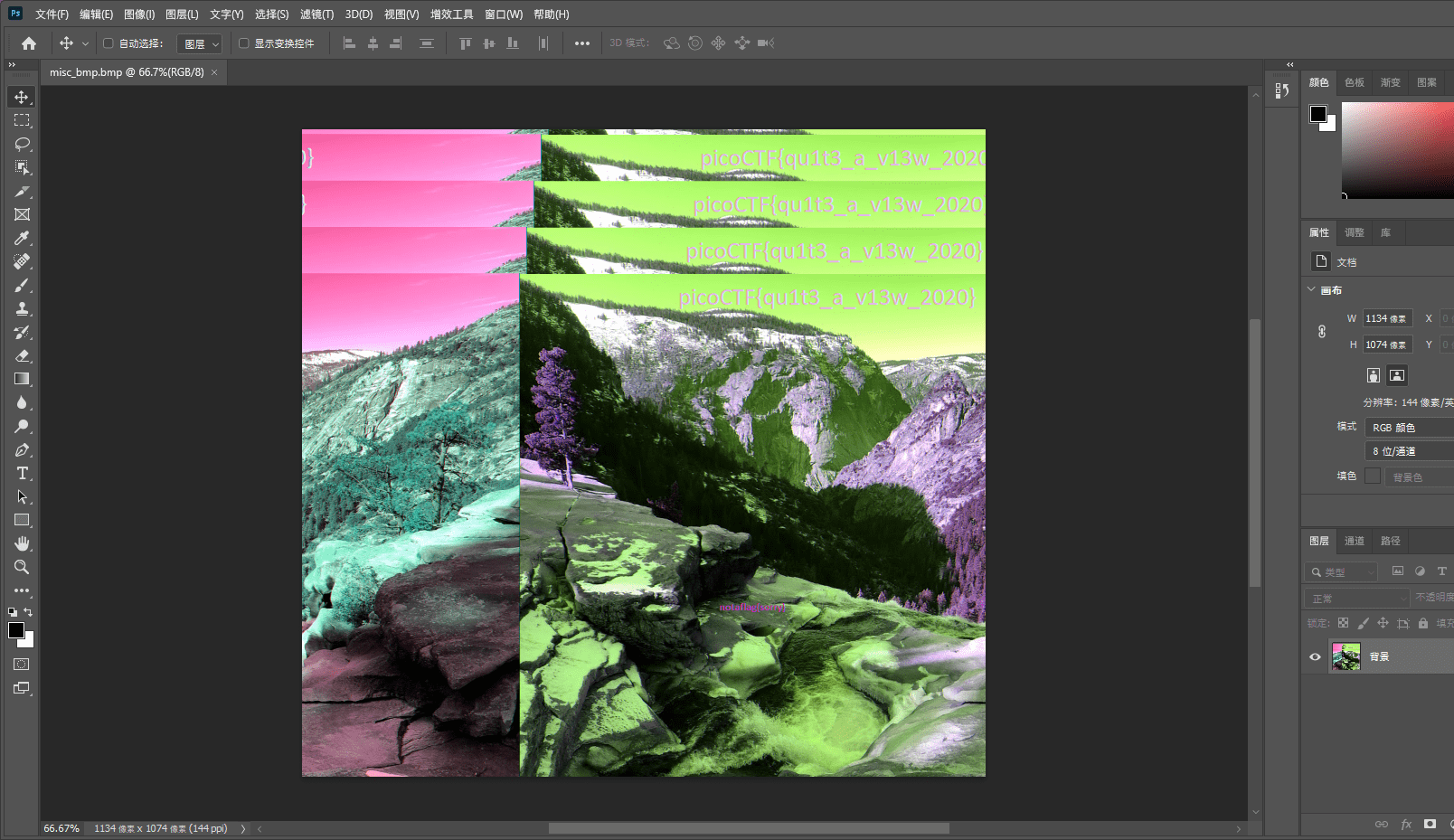Switch to the 通道 tab
1454x840 pixels.
pos(1355,541)
